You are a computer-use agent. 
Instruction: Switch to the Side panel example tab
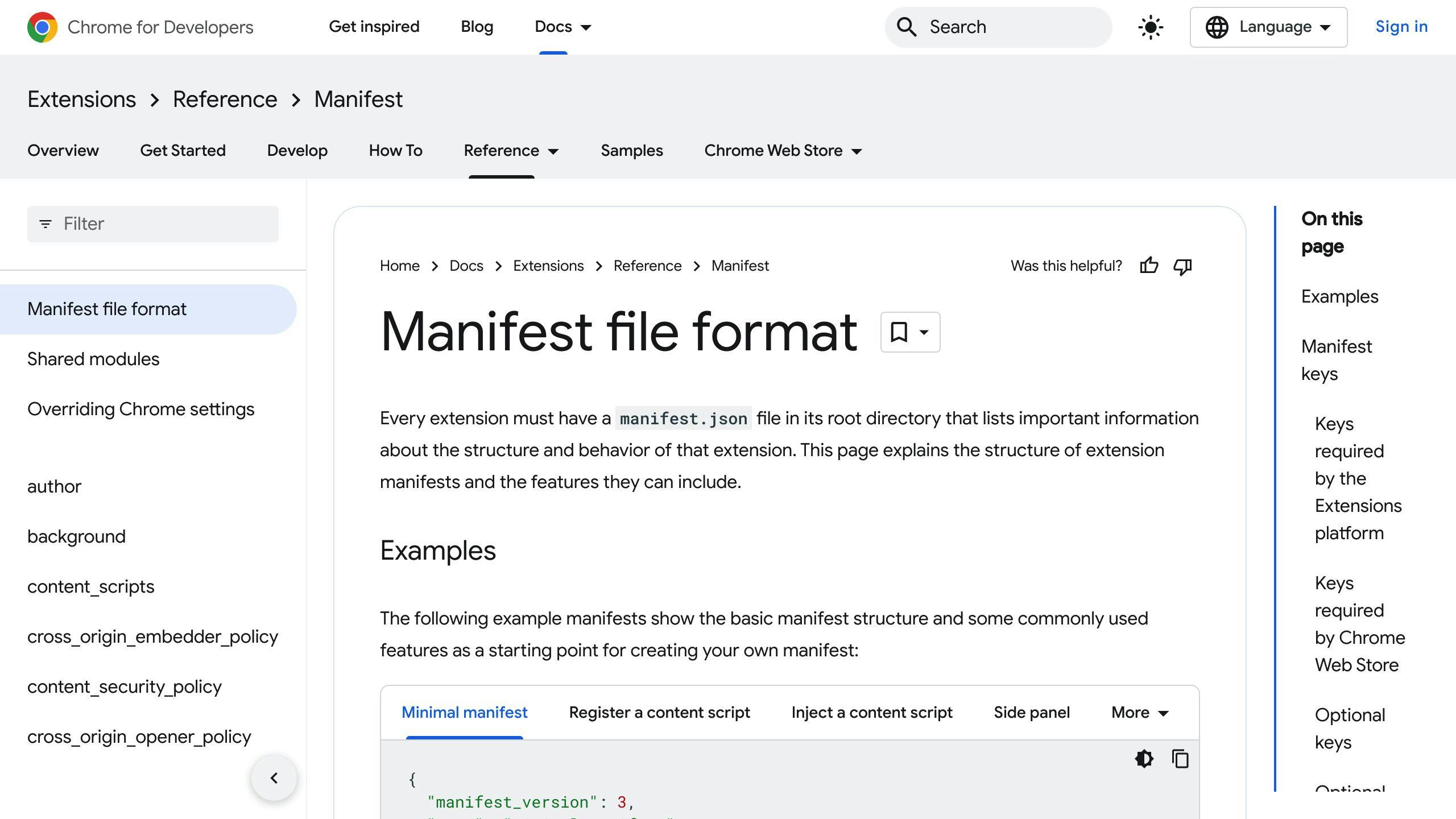click(1031, 712)
